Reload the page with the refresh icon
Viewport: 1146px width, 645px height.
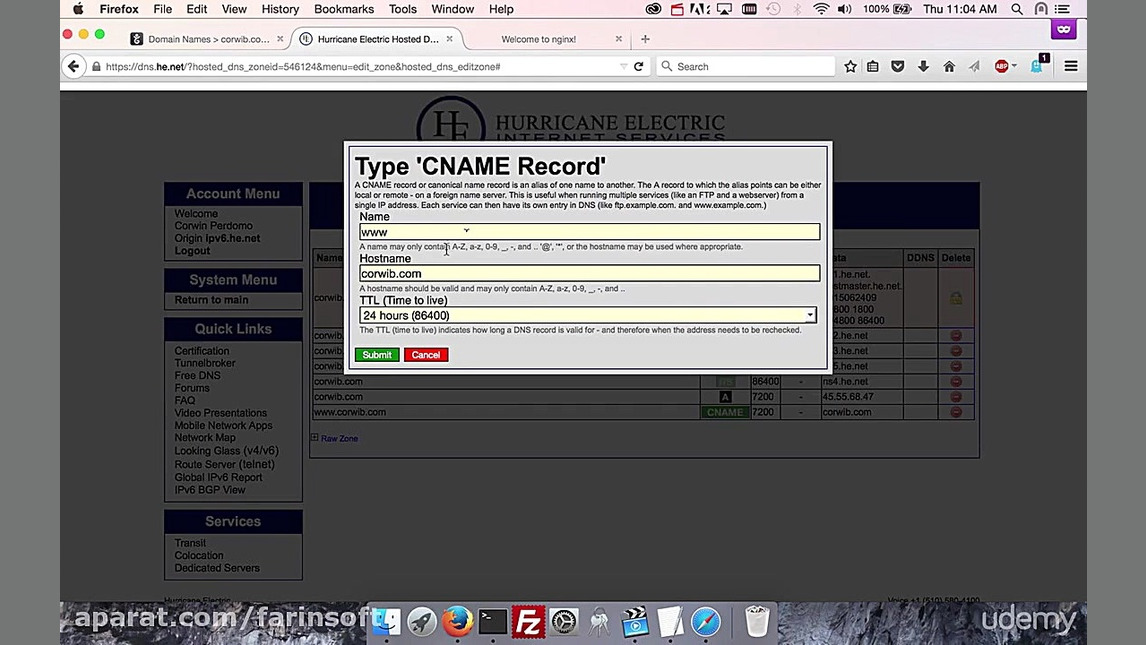tap(638, 66)
